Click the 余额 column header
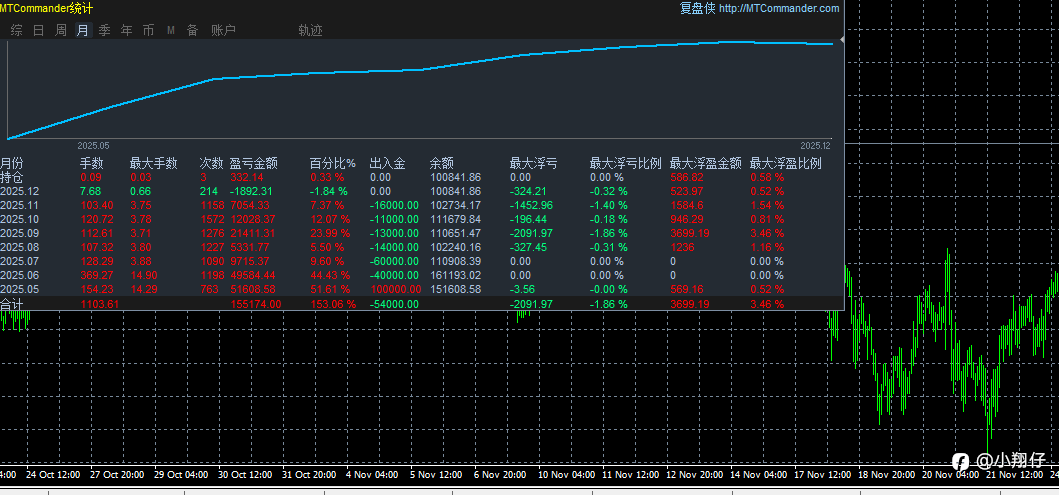1059x495 pixels. click(x=441, y=163)
